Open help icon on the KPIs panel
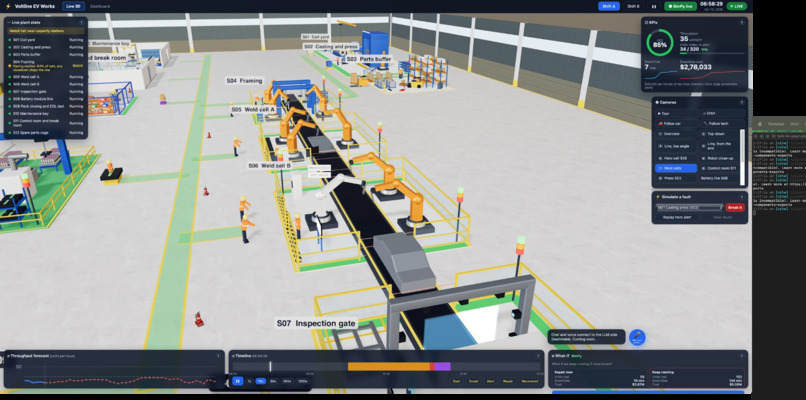 pyautogui.click(x=741, y=23)
